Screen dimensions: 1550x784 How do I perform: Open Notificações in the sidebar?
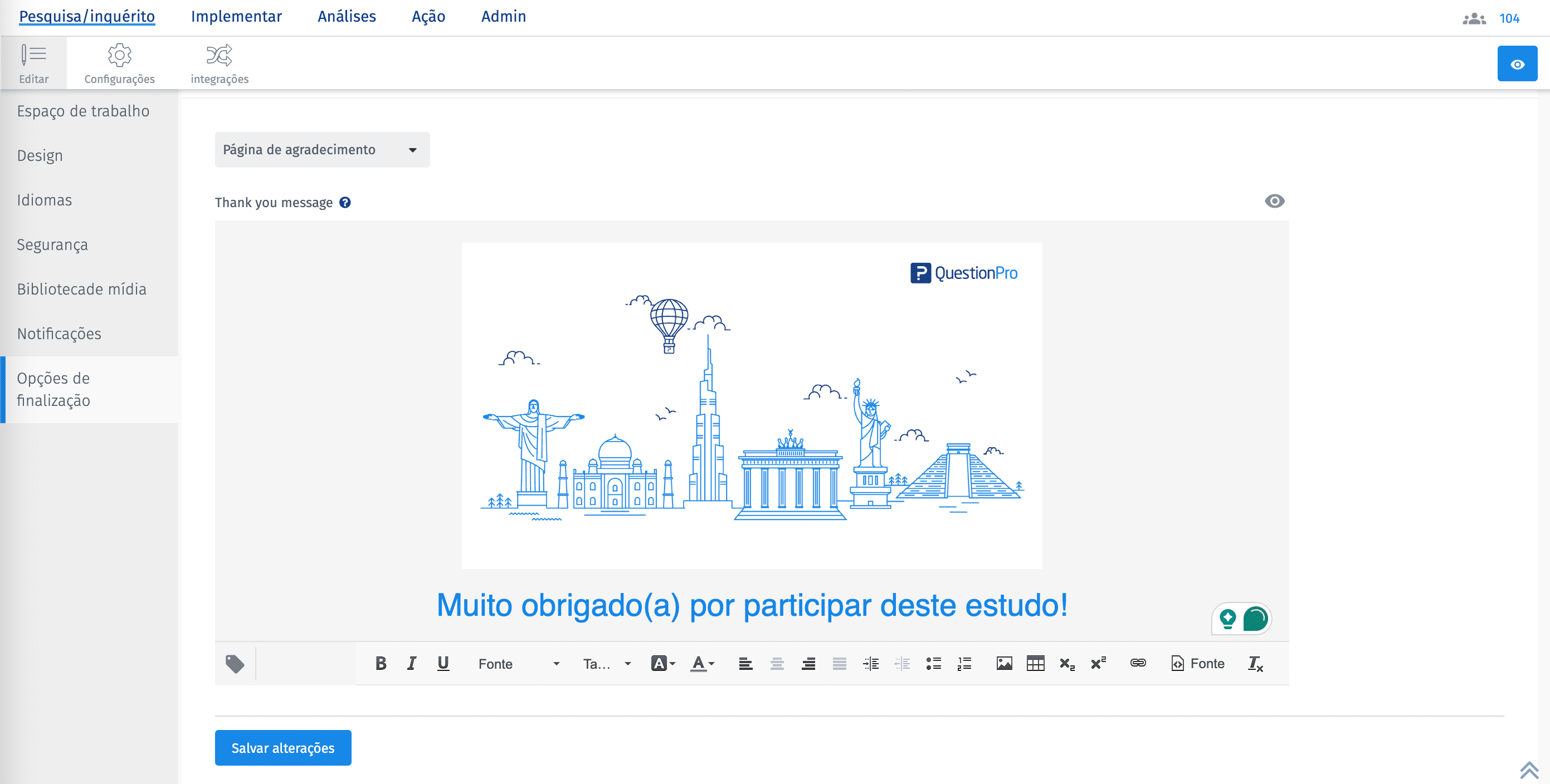[x=59, y=334]
